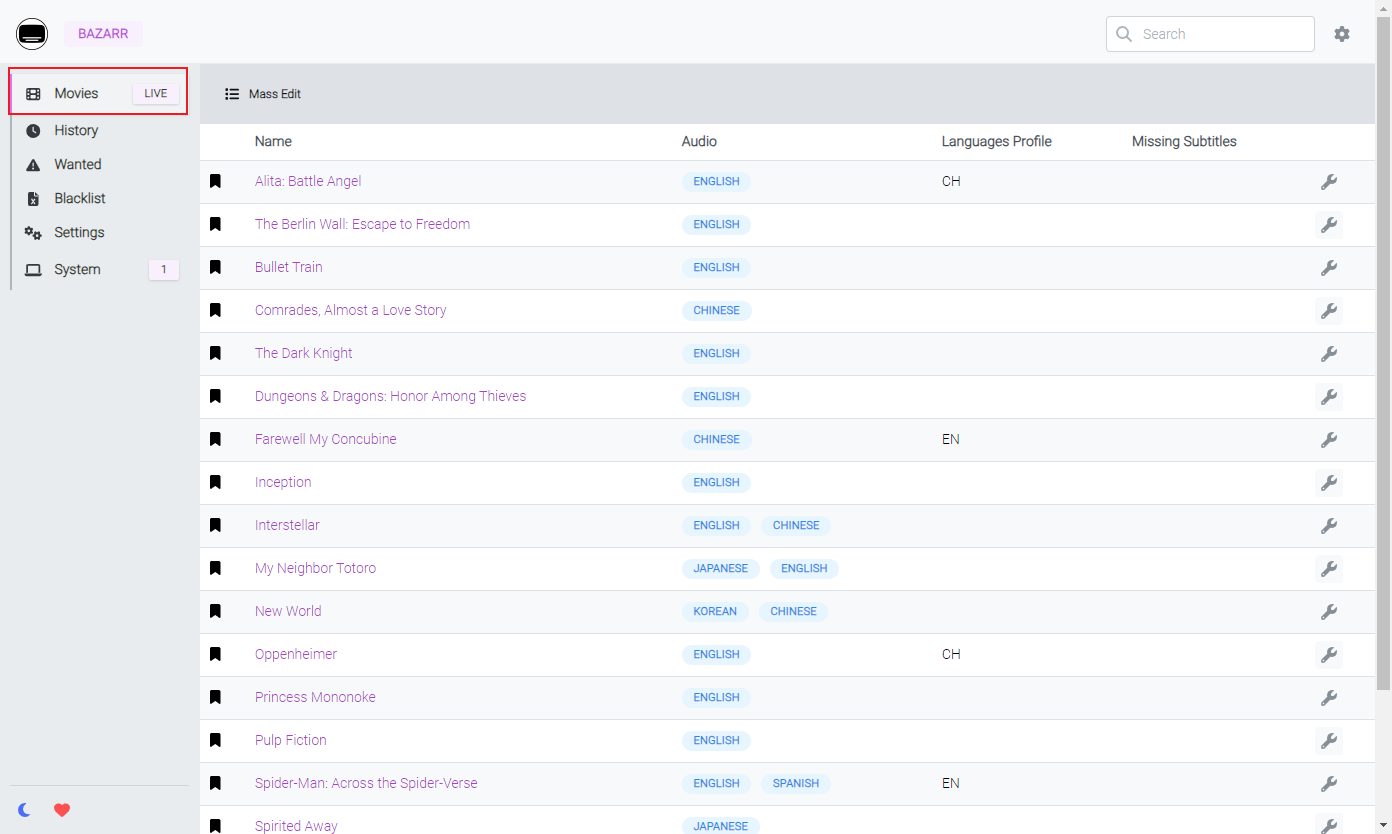The image size is (1392, 834).
Task: Open The Berlin Wall: Escape to Freedom link
Action: click(362, 224)
